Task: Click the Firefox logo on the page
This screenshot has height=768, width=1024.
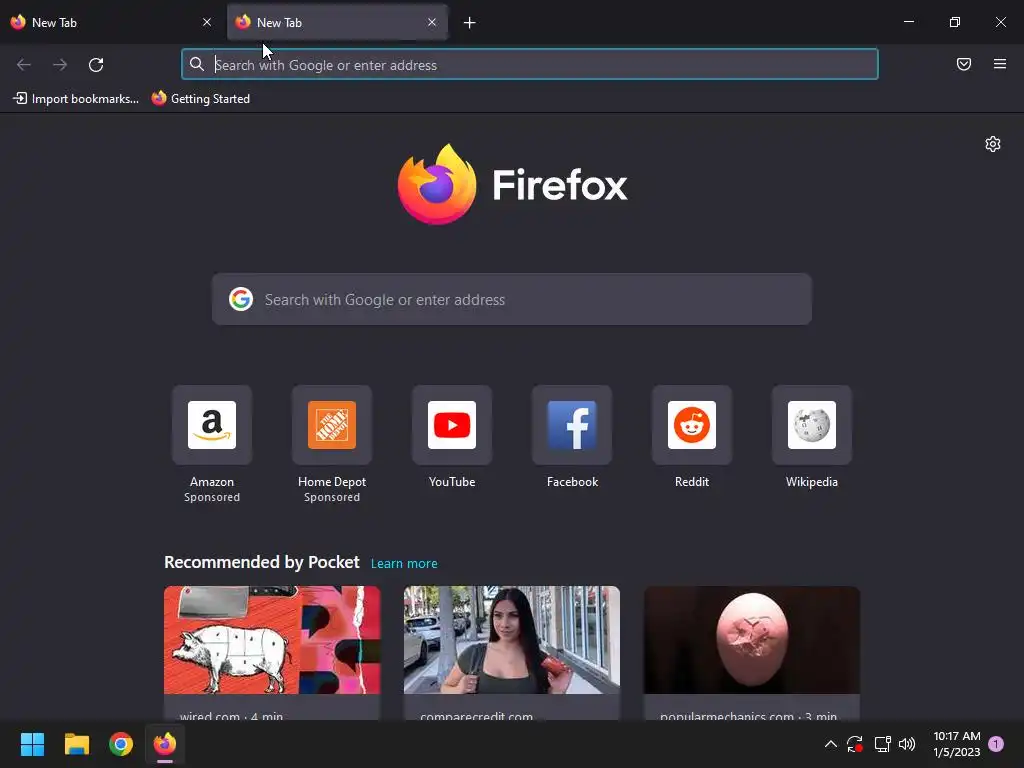Action: point(437,184)
